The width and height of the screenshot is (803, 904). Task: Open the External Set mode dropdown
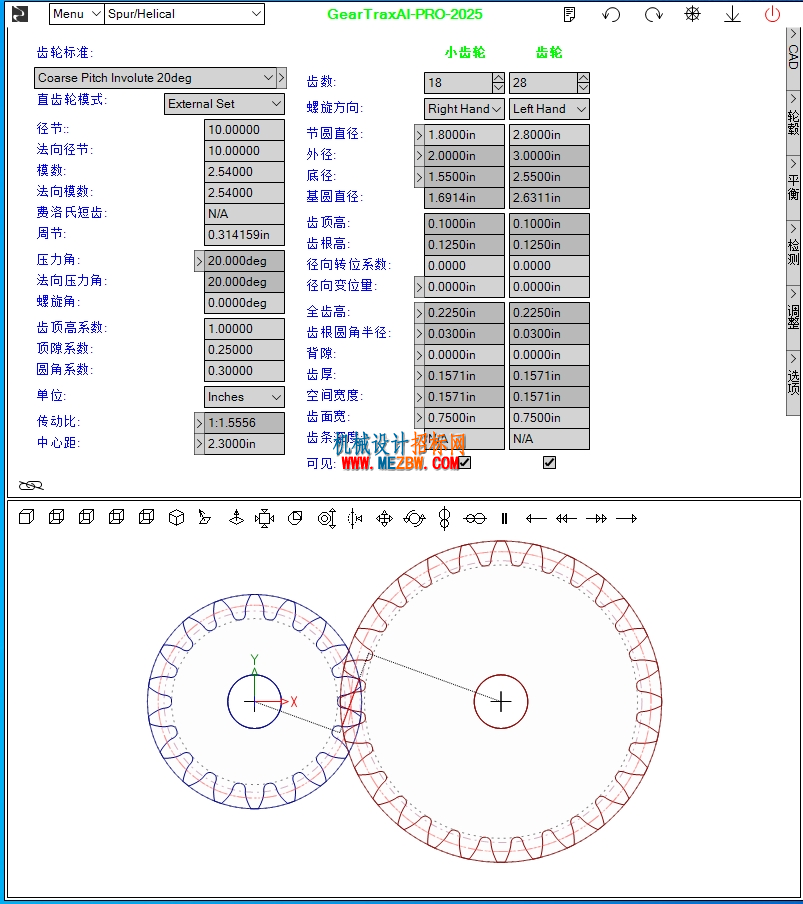pos(224,104)
